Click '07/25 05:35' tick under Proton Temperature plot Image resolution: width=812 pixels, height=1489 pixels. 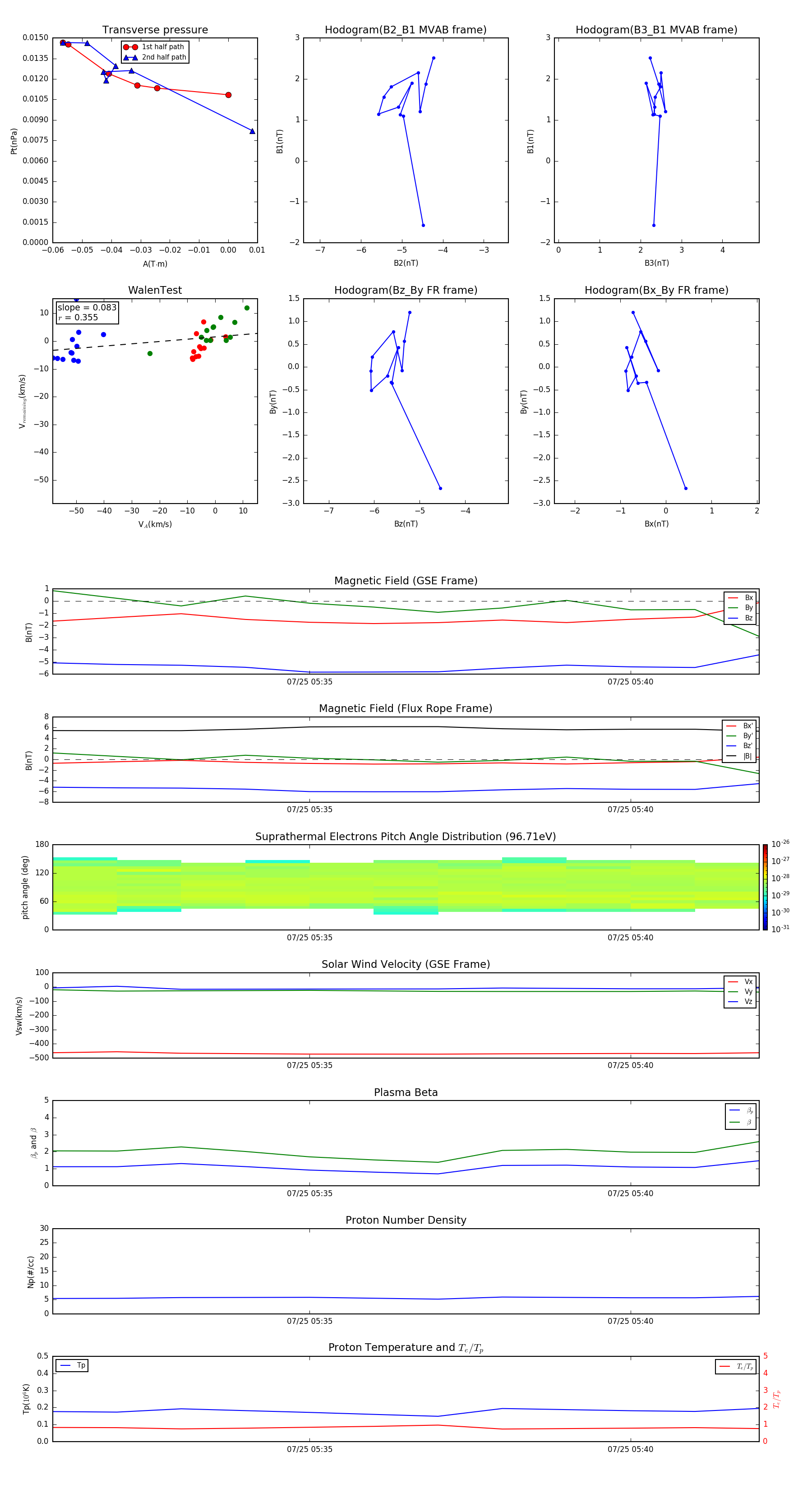[x=310, y=1450]
